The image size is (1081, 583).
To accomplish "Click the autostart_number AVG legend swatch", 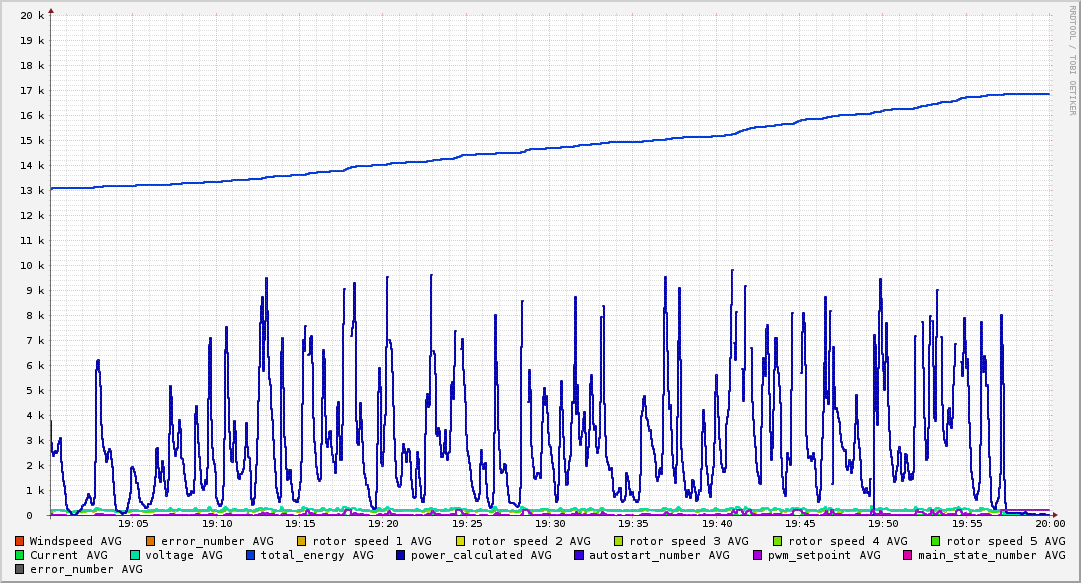I will click(579, 555).
